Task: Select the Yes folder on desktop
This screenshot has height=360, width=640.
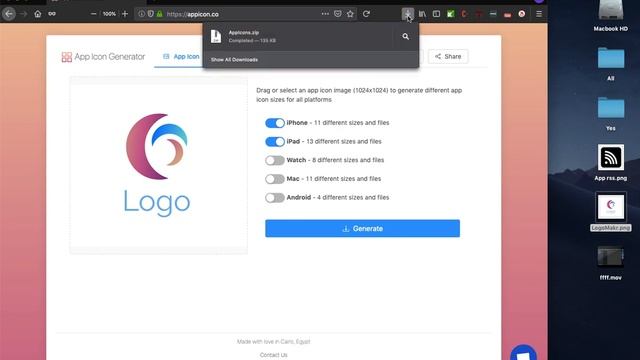Action: pyautogui.click(x=611, y=114)
